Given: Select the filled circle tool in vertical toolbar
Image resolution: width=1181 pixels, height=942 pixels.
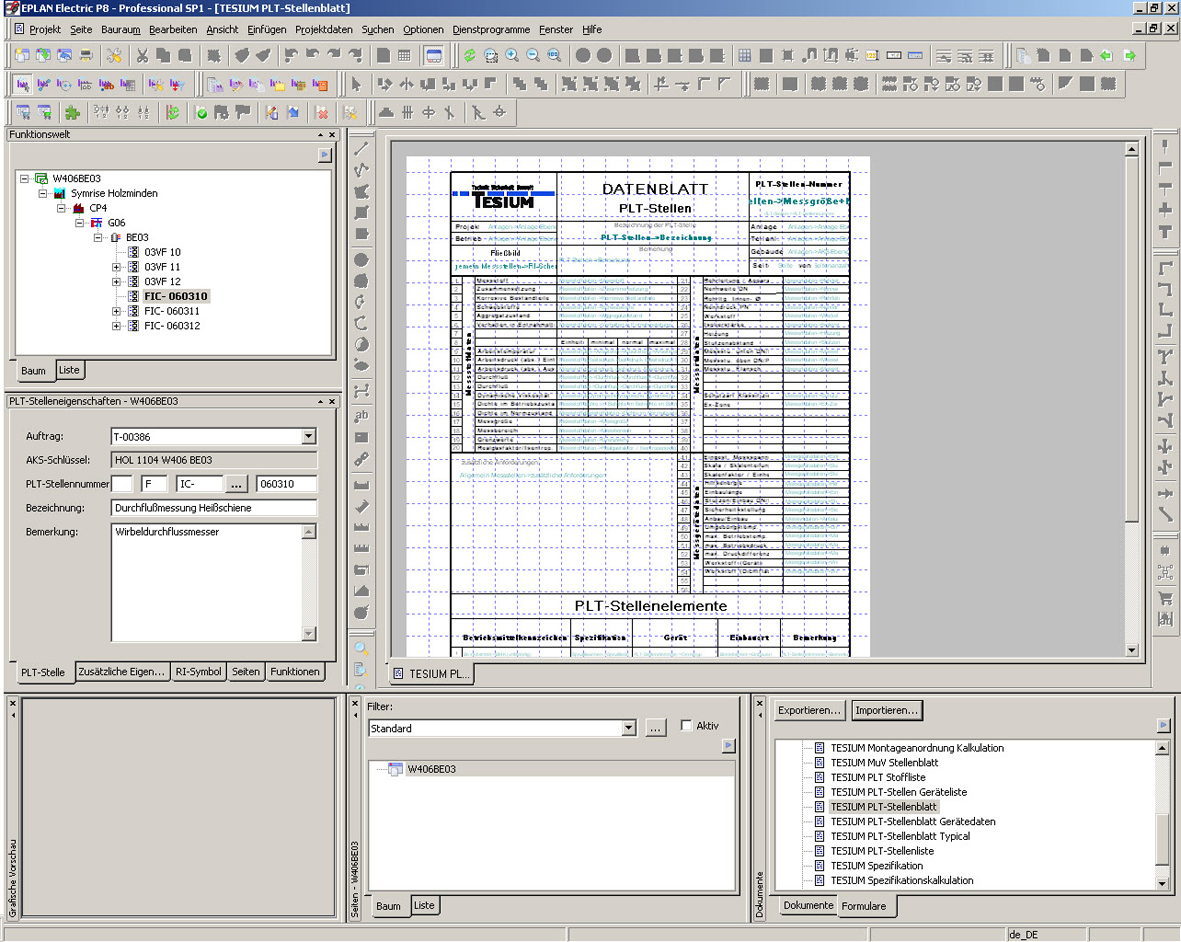Looking at the screenshot, I should tap(362, 260).
